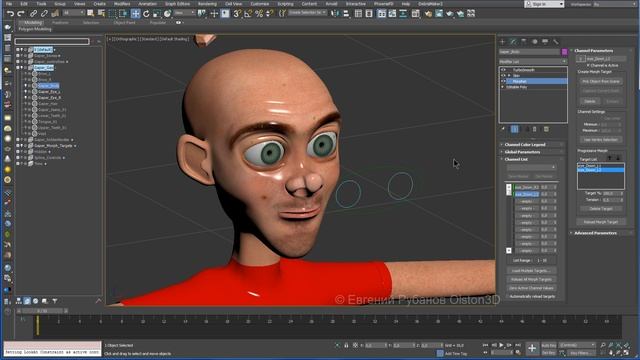Viewport: 640px width, 360px height.
Task: Activate the Select and Rotate tool
Action: (x=146, y=13)
